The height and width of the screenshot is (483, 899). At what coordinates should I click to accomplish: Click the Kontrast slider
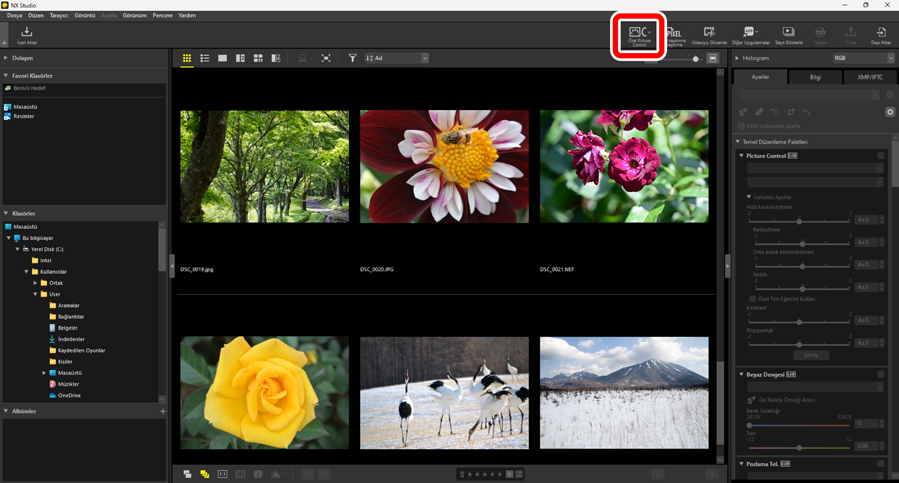pos(798,322)
